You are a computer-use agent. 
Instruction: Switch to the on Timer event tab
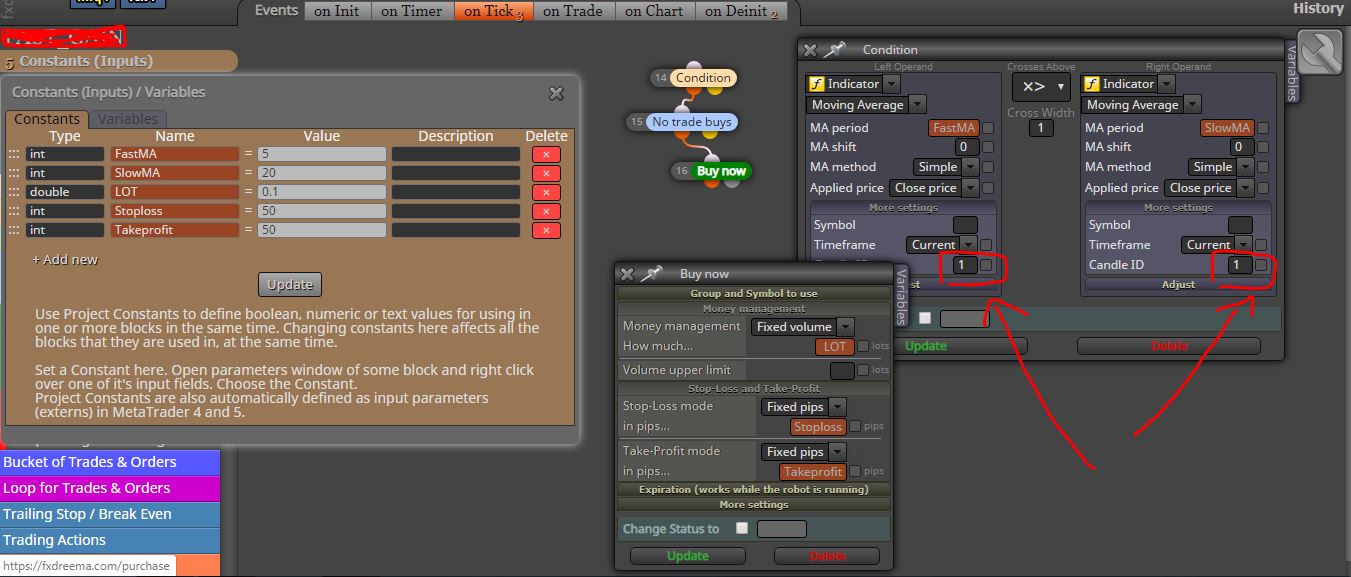(x=411, y=11)
